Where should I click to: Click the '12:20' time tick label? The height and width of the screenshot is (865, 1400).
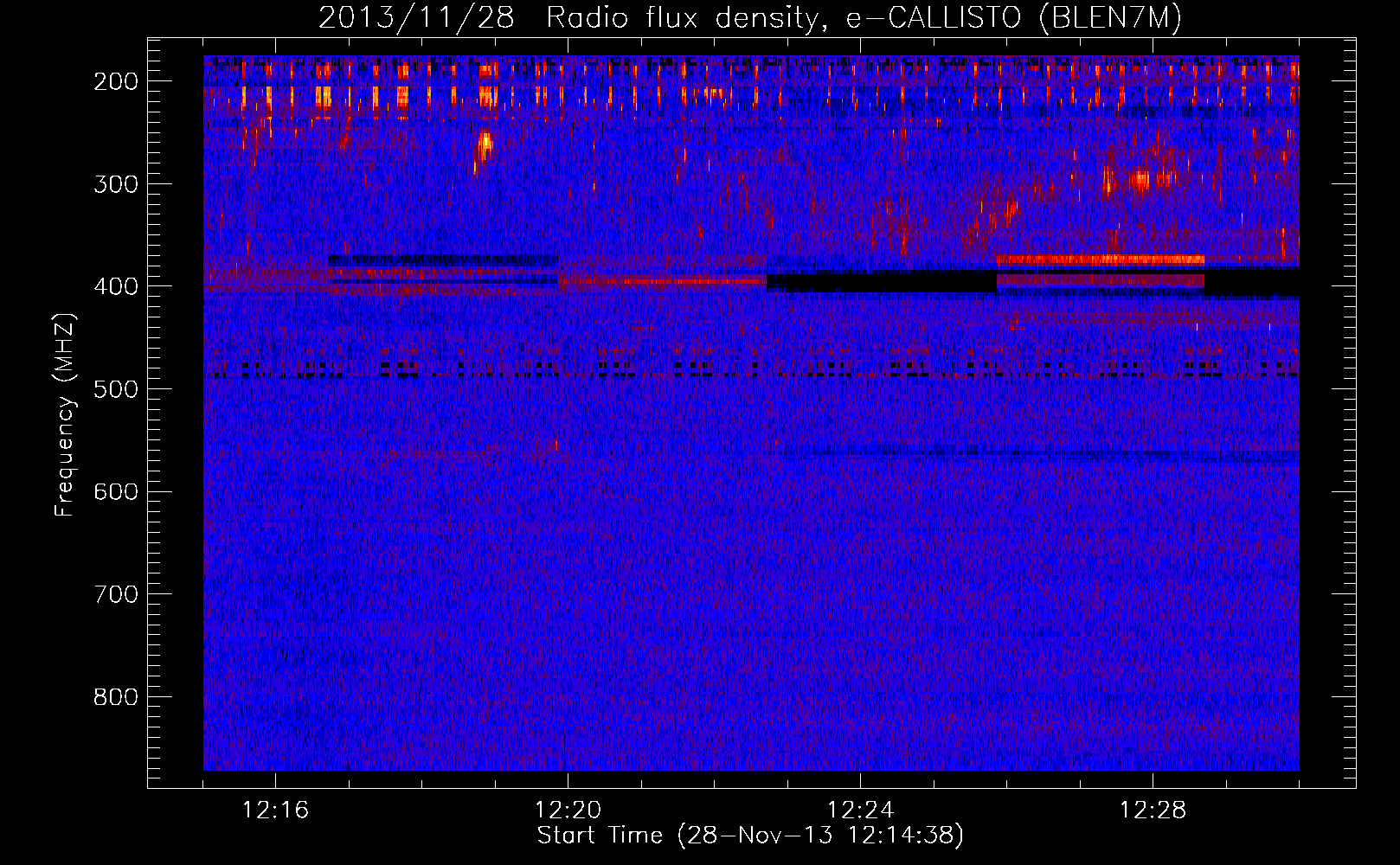pos(568,811)
